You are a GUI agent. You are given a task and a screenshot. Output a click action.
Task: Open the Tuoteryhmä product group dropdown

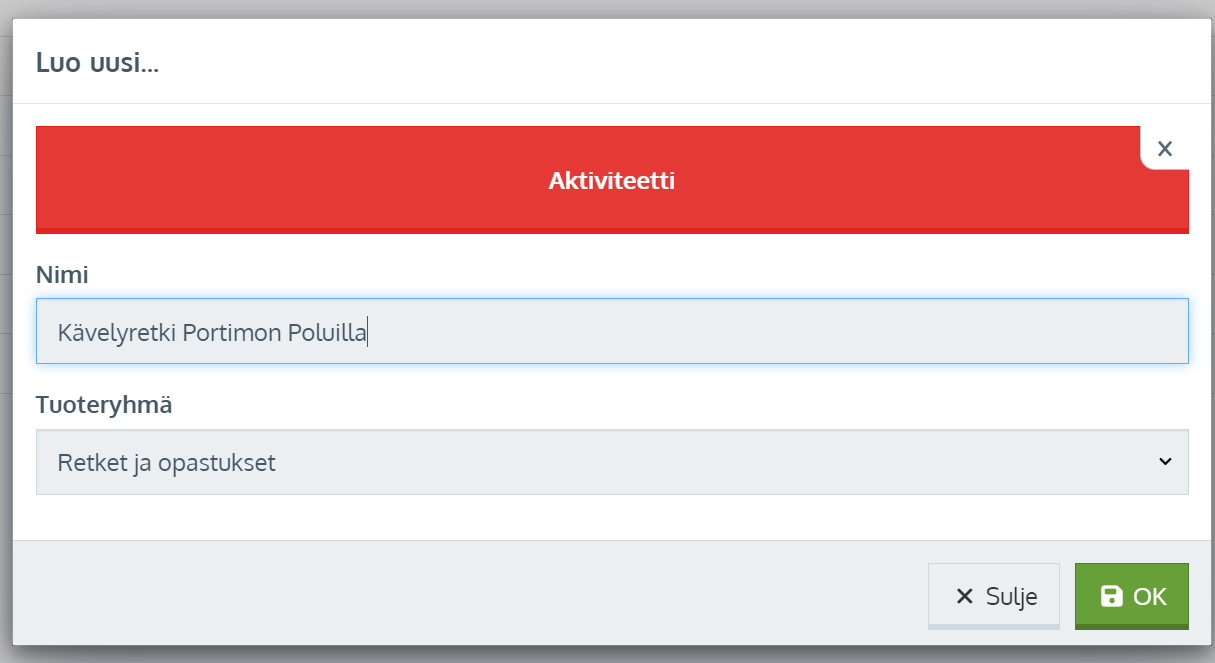pos(611,462)
